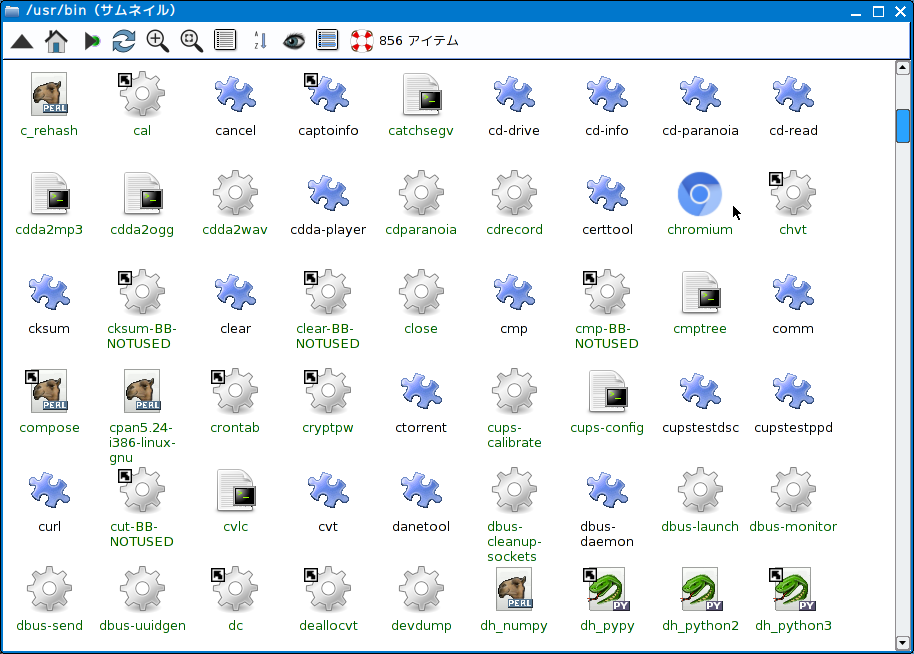Toggle A-Z sort order
Screen dimensions: 914x654
click(258, 40)
